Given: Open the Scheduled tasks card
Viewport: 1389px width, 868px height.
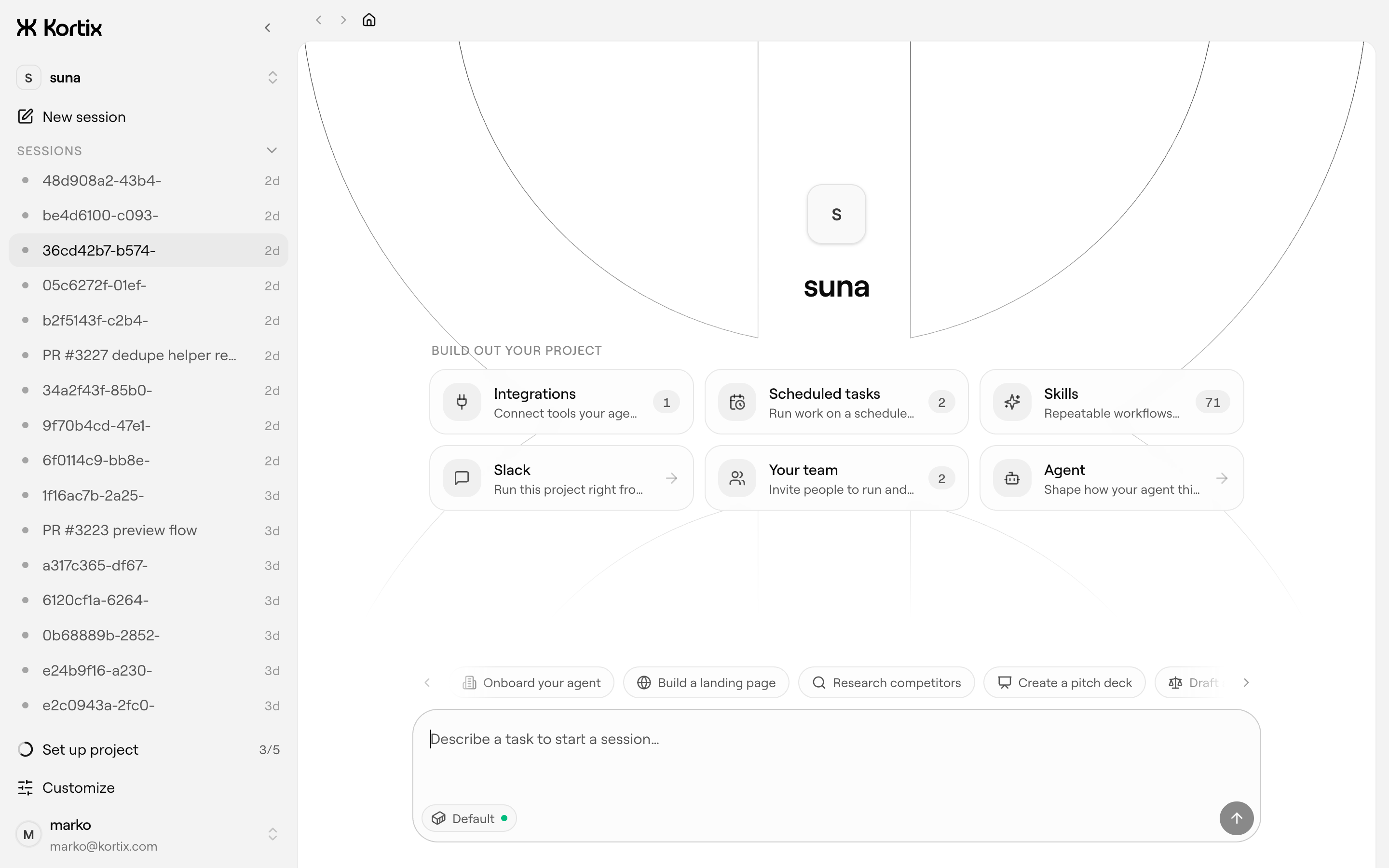Looking at the screenshot, I should point(836,402).
